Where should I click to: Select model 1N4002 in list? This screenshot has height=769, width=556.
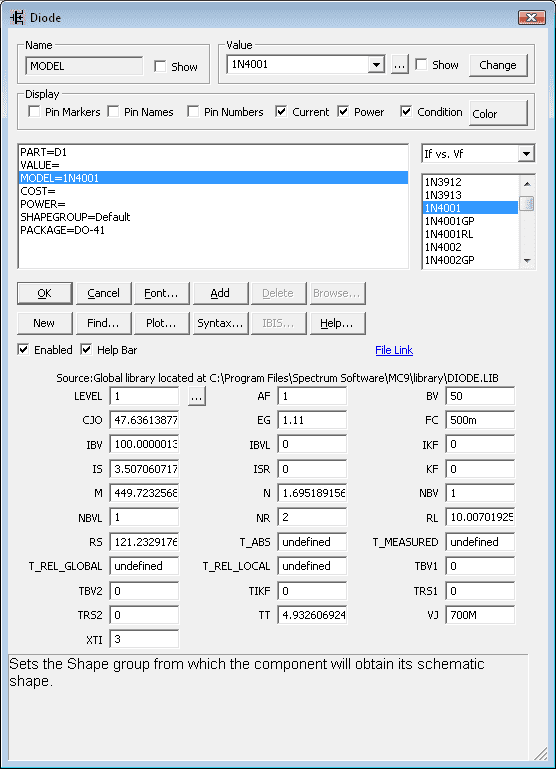470,247
